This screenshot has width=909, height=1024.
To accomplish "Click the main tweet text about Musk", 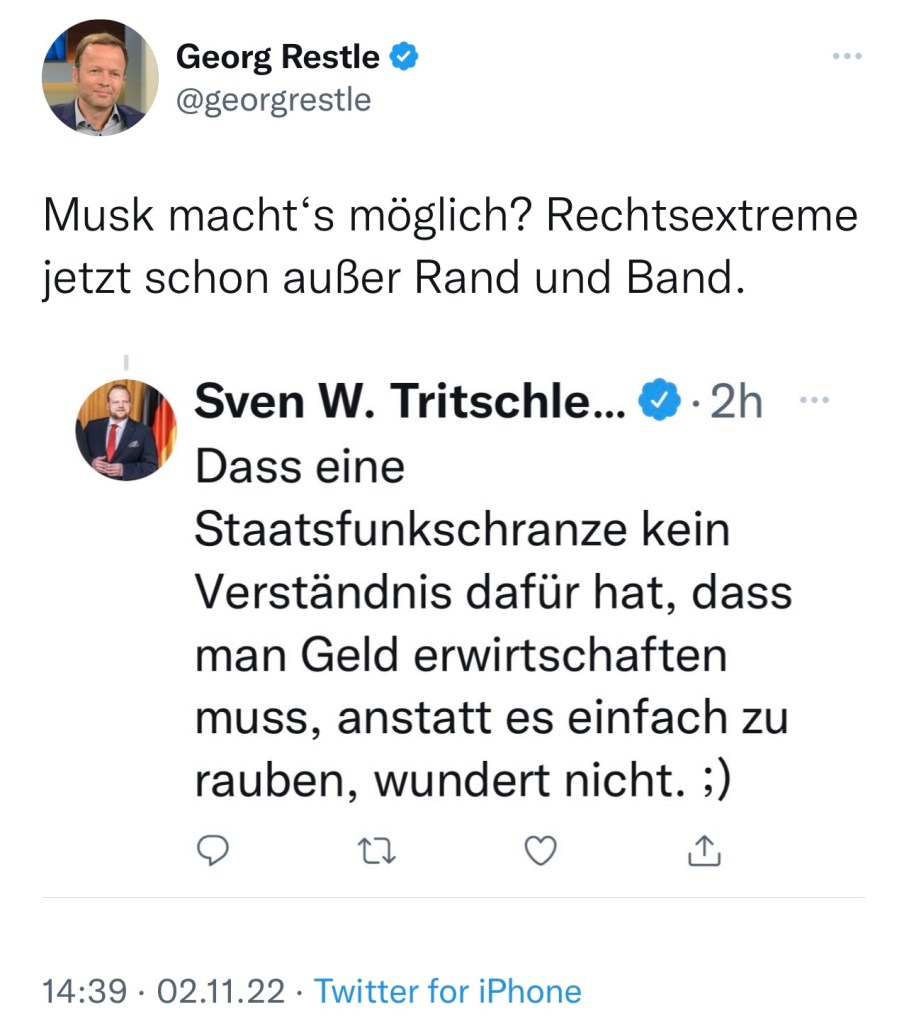I will click(x=450, y=247).
